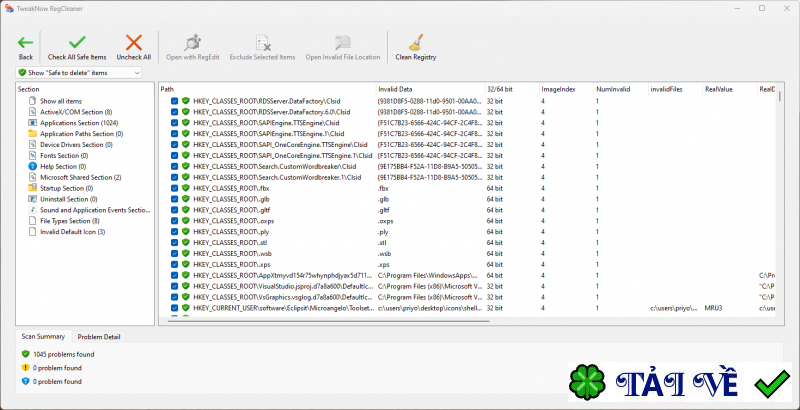The image size is (800, 410).
Task: Select VsGraphics.vsglog path row text
Action: (x=284, y=297)
